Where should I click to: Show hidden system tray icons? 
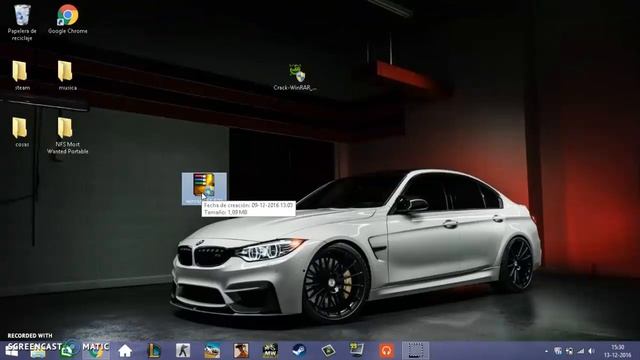[x=546, y=351]
